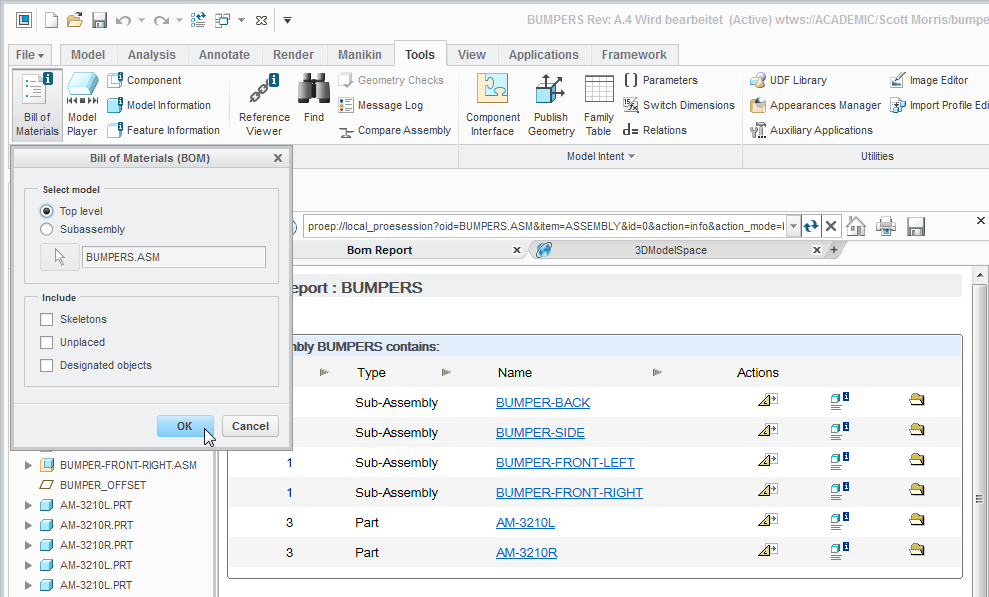Click Compare Assembly tool

pyautogui.click(x=395, y=130)
